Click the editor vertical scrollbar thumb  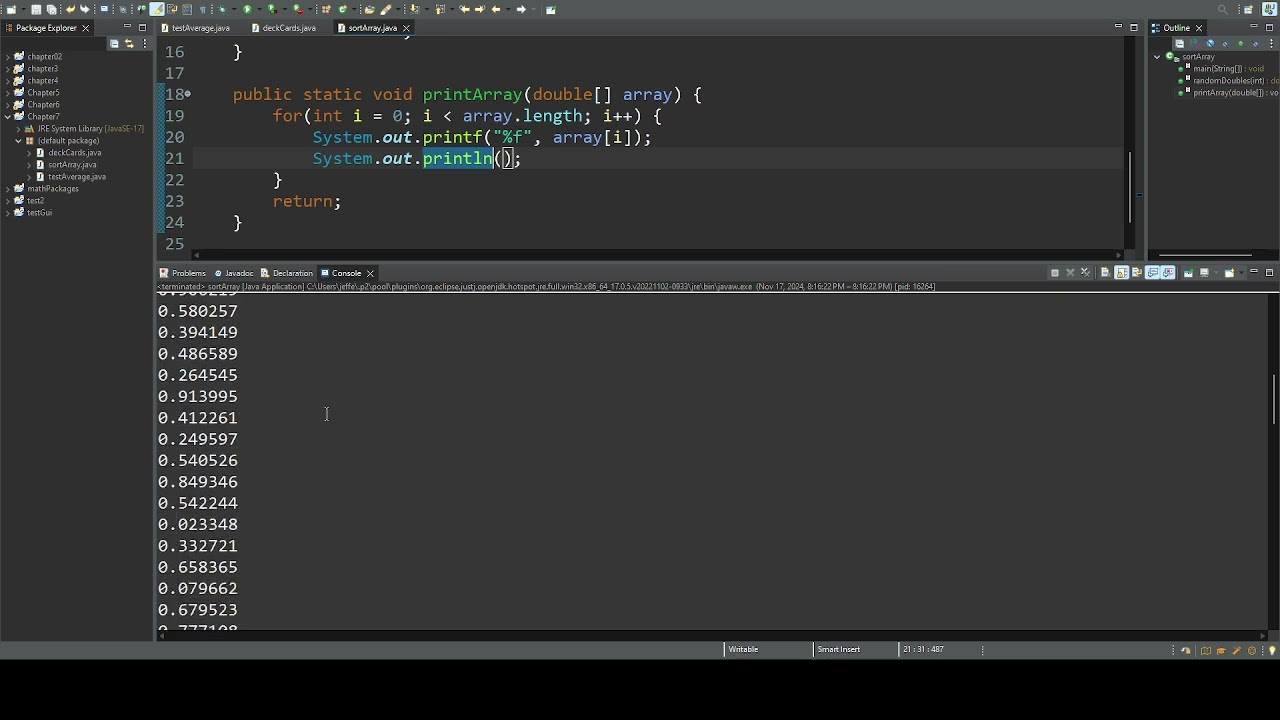[x=1132, y=186]
